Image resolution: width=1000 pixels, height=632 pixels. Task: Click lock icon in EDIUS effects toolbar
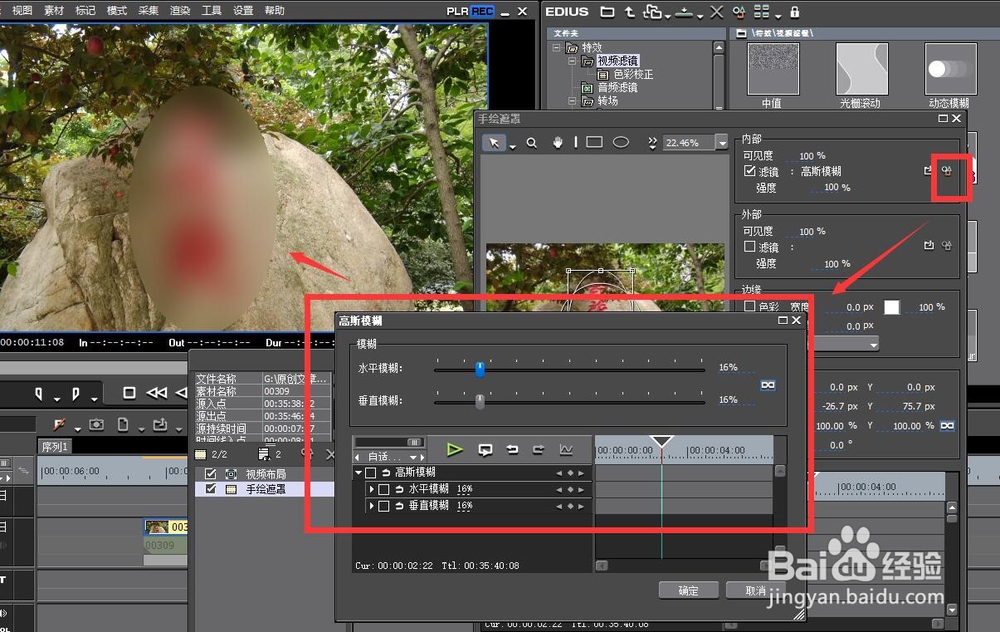coord(795,11)
